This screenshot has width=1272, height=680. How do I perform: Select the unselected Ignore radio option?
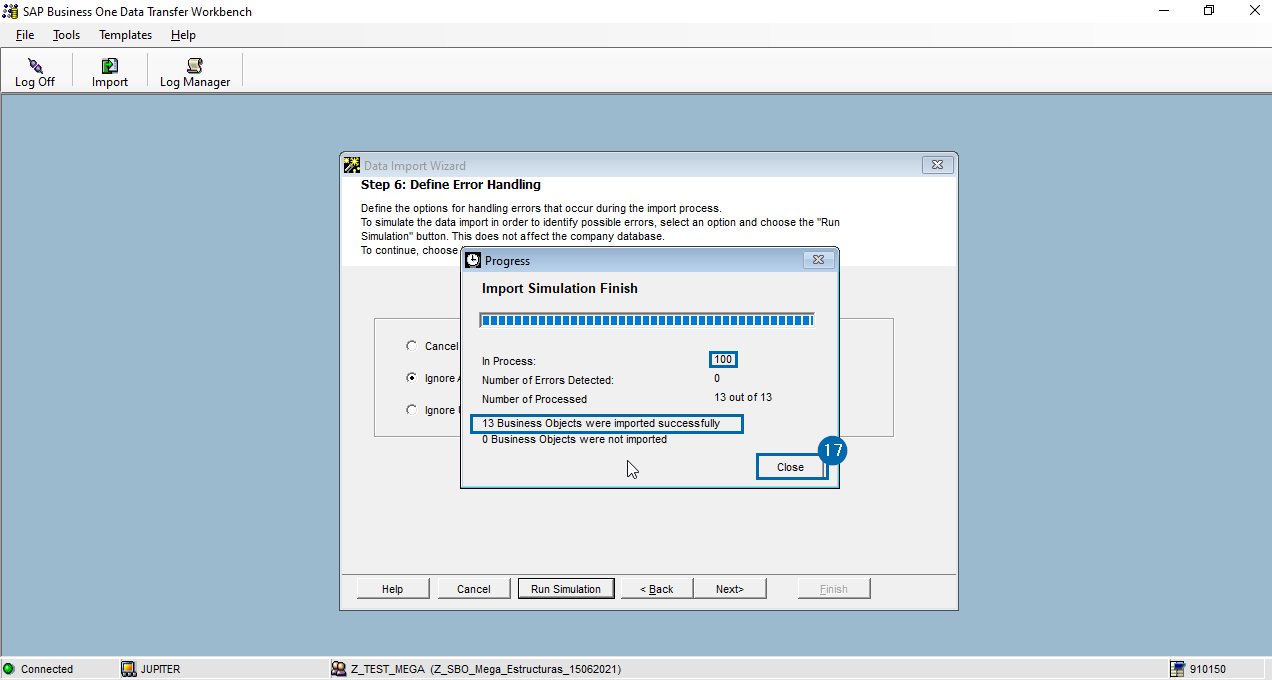point(412,410)
